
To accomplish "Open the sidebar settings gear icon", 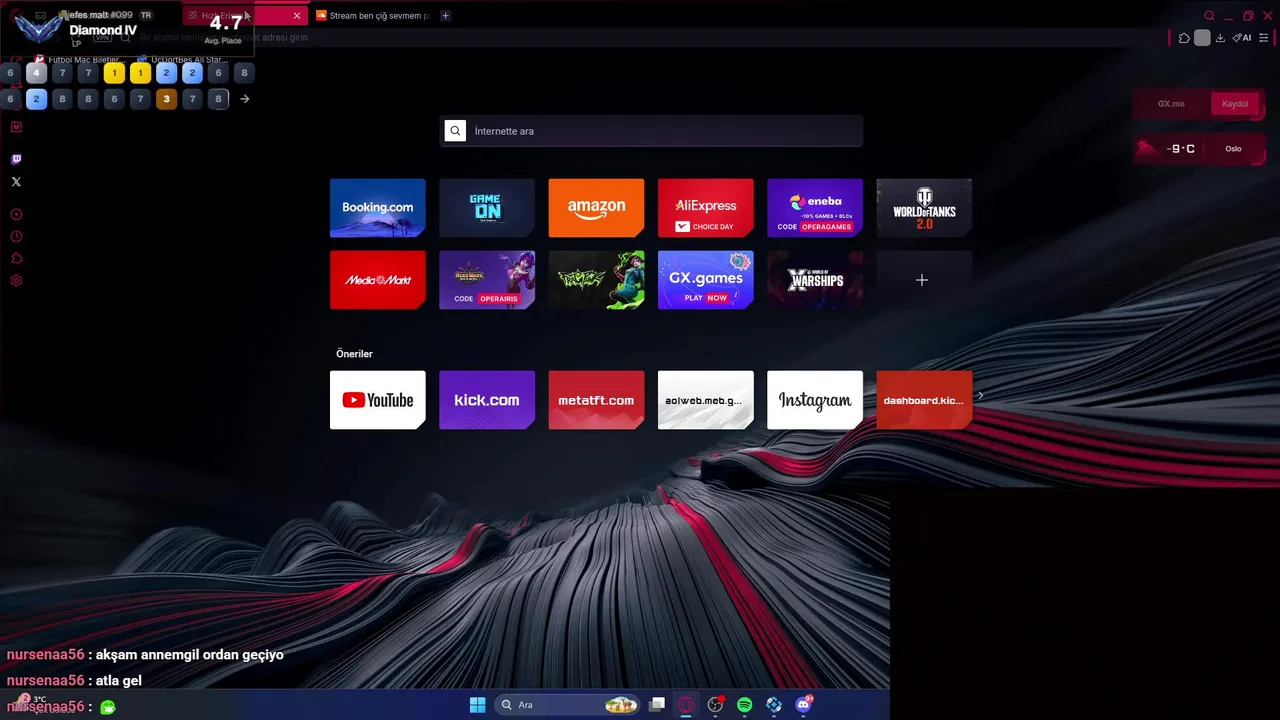I will 16,281.
